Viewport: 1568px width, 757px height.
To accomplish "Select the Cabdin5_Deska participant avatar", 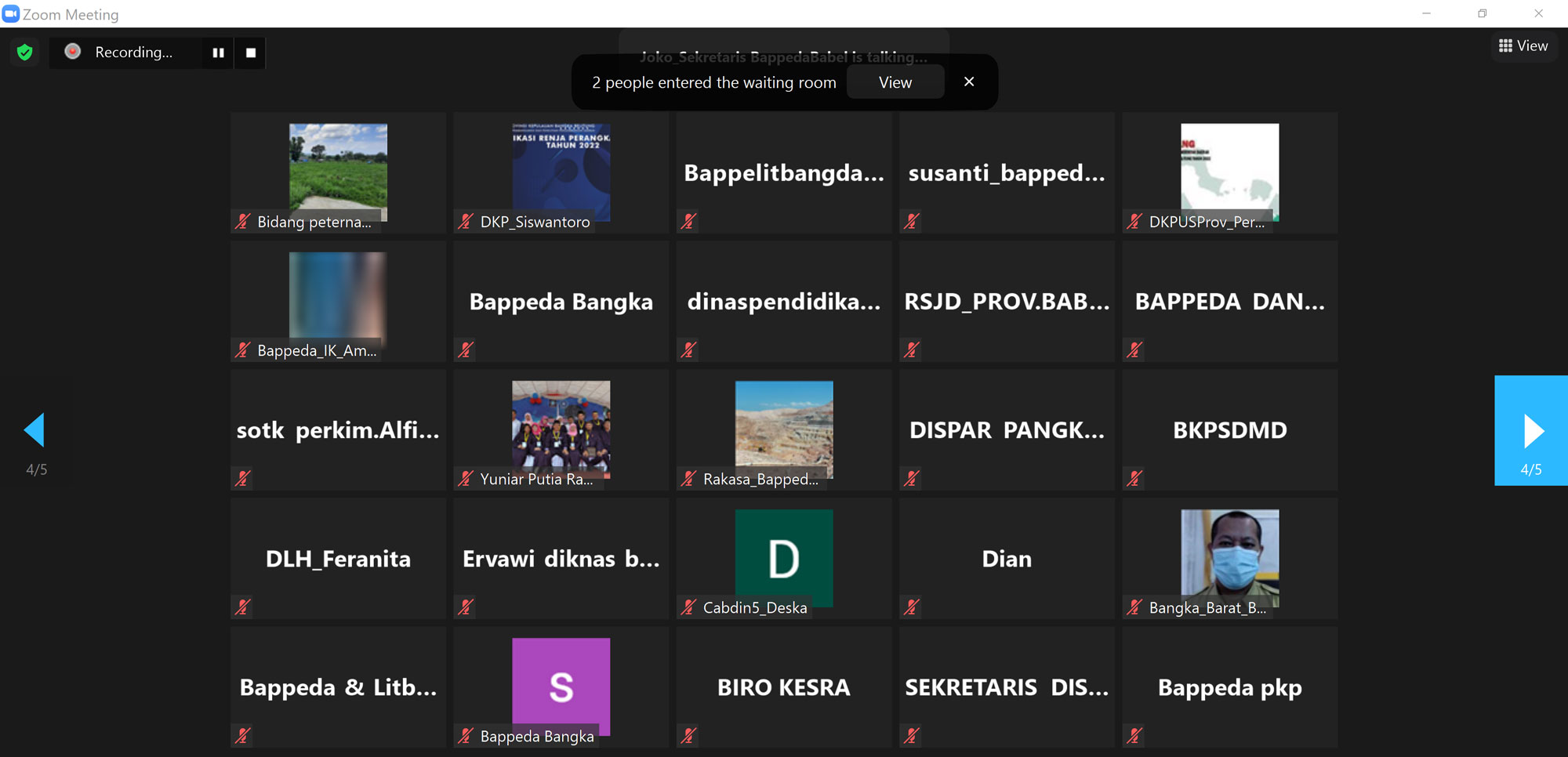I will click(783, 557).
